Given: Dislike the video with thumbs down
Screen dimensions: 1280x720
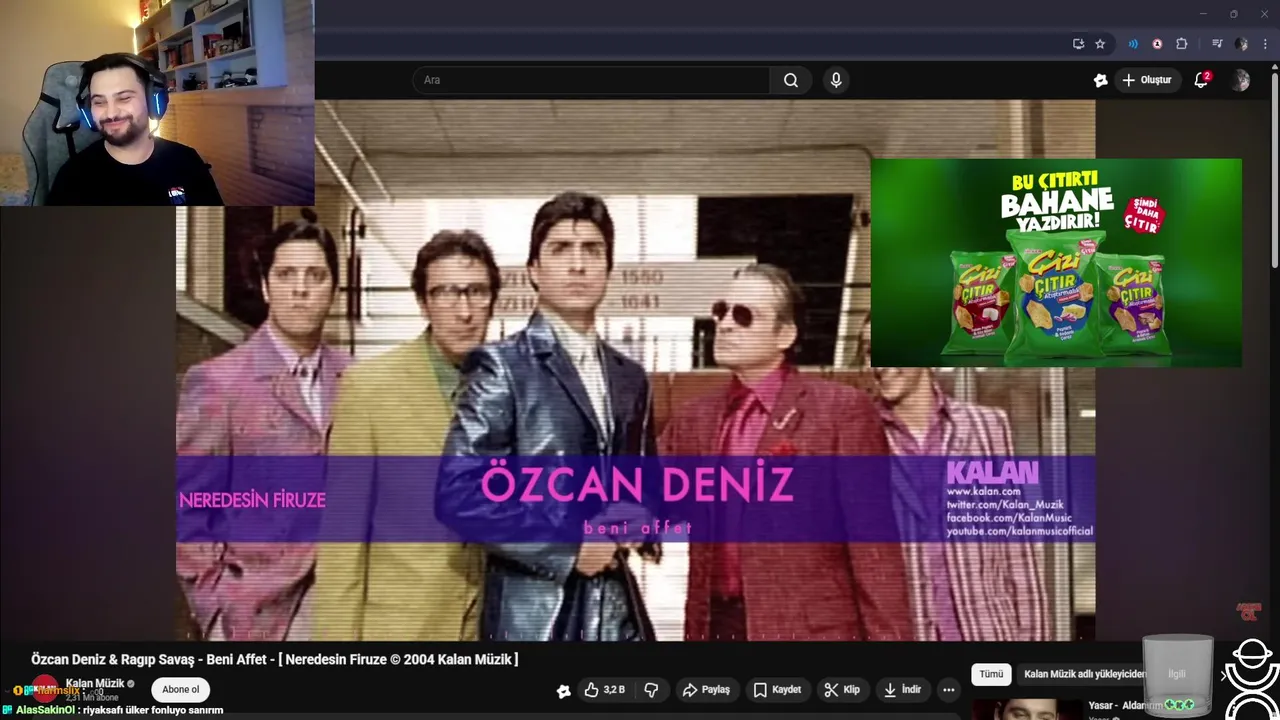Looking at the screenshot, I should pyautogui.click(x=651, y=689).
